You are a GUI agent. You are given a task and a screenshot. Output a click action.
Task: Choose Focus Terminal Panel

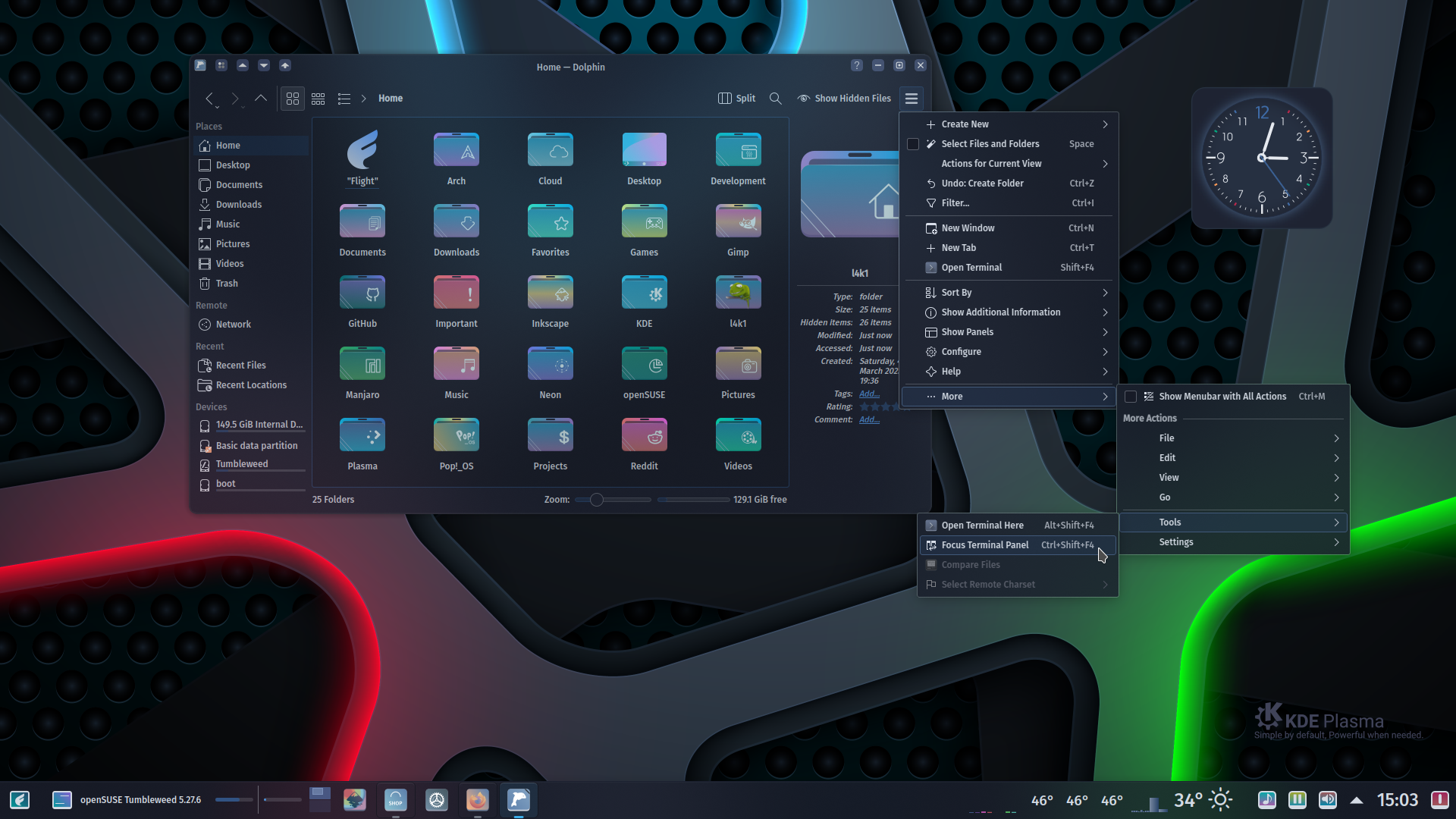1018,545
